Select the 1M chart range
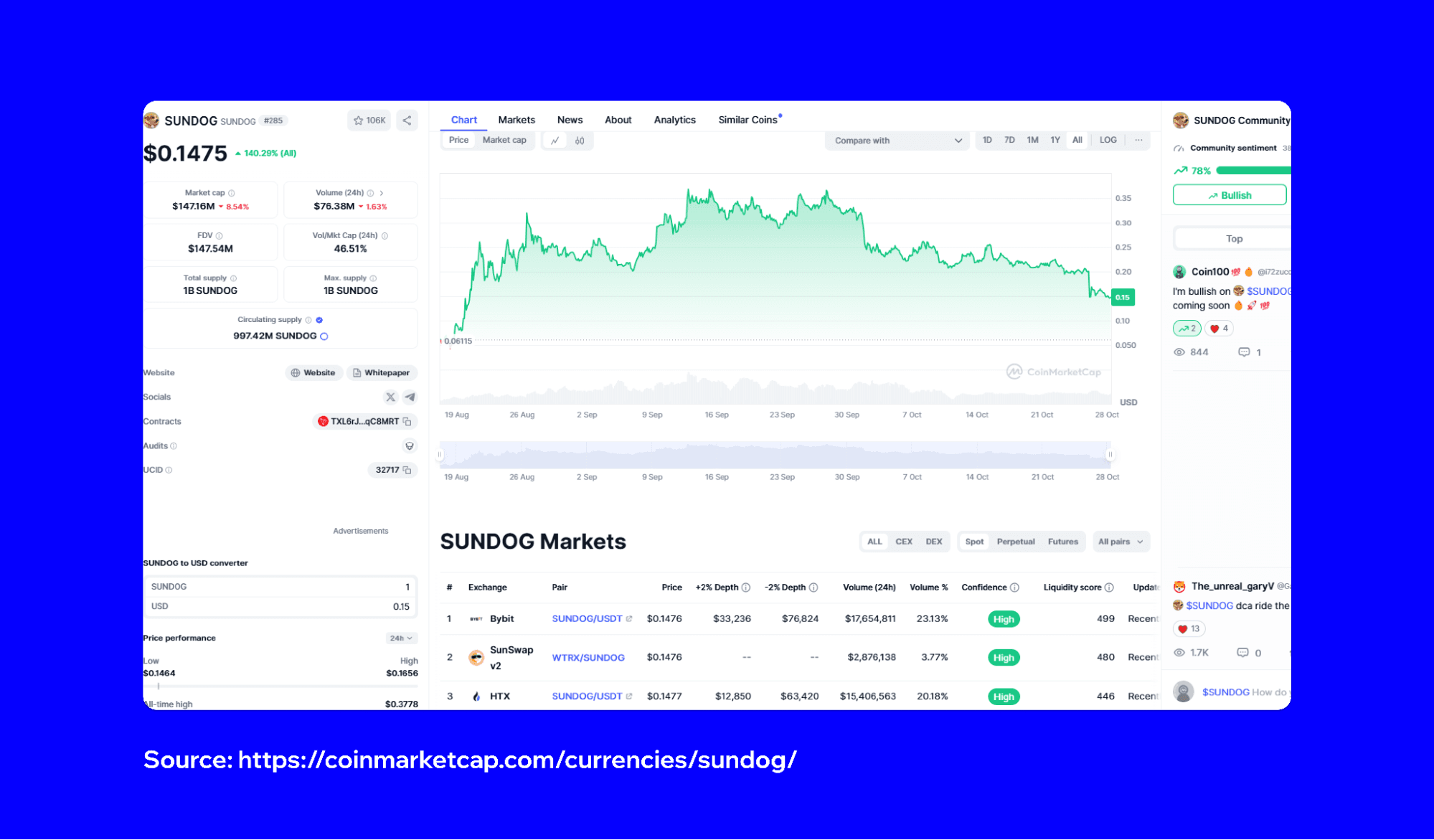Screen dimensions: 1434x840 click(1032, 141)
